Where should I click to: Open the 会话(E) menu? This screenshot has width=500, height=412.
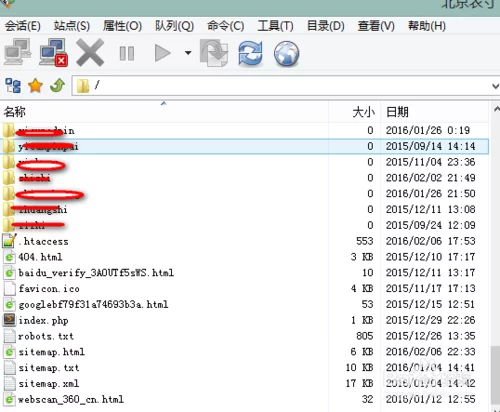pyautogui.click(x=23, y=26)
